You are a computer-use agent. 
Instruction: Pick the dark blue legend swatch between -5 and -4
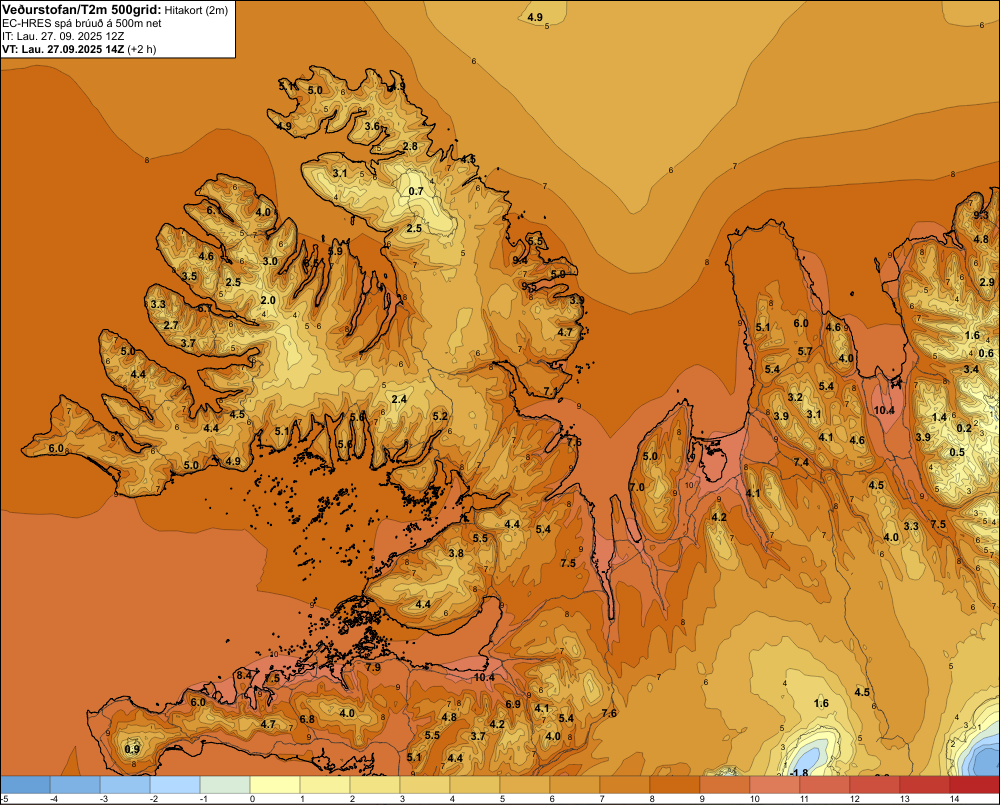26,785
